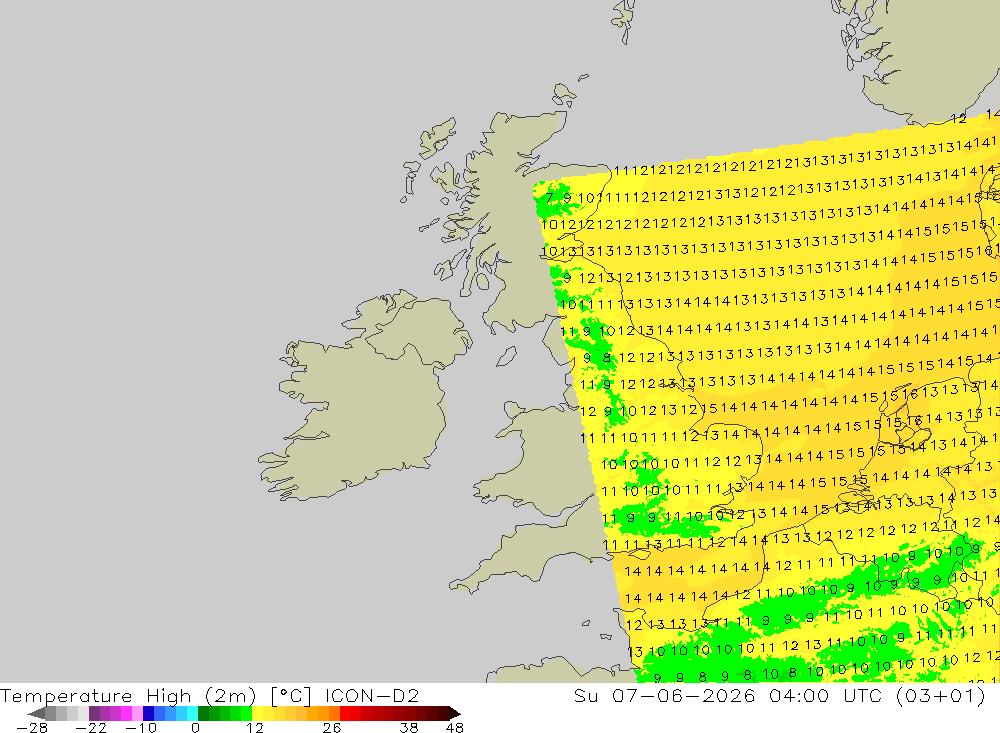This screenshot has width=1000, height=733.
Task: Click the 'Temperature High (2m)' title text
Action: tap(128, 696)
